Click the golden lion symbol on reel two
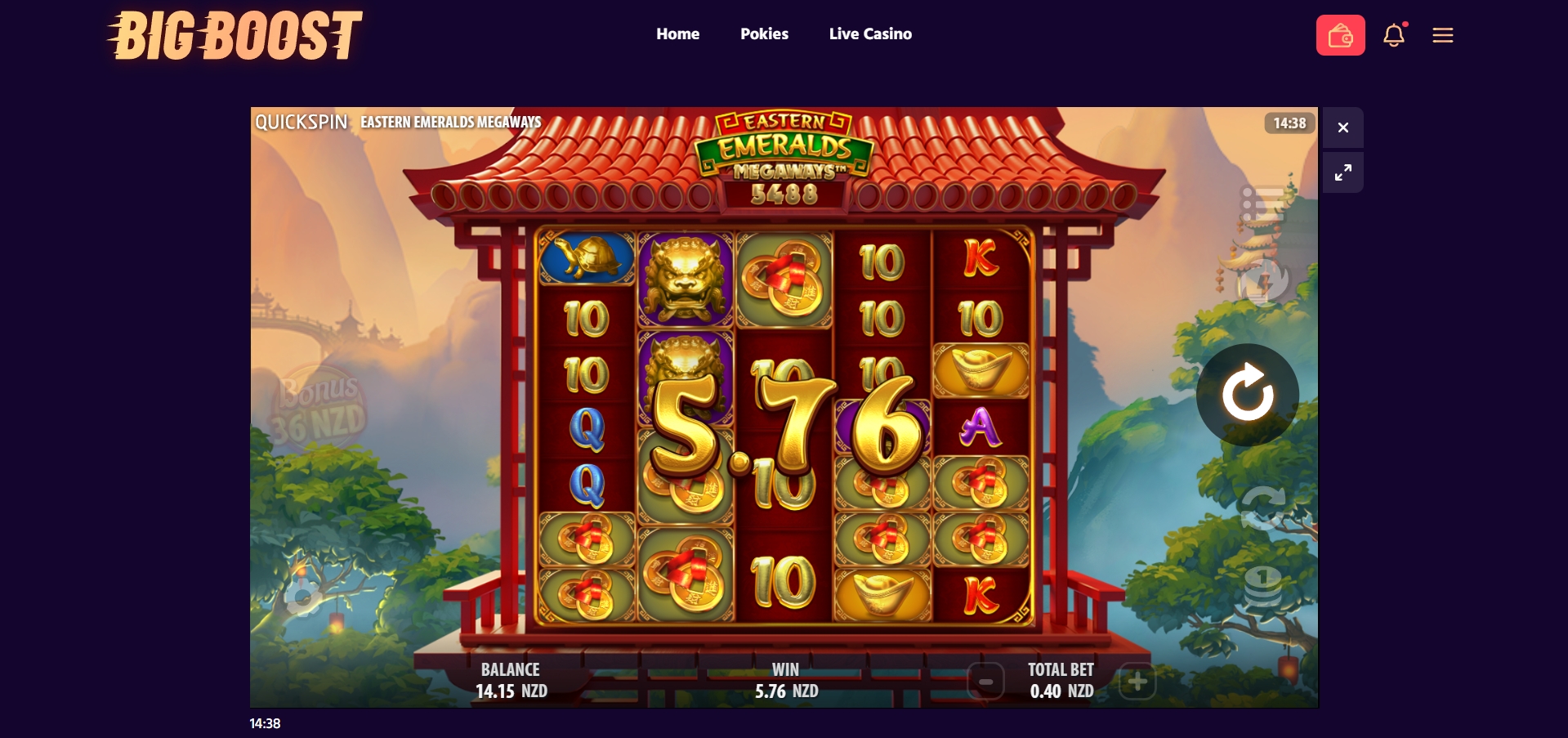This screenshot has width=1568, height=738. 685,280
